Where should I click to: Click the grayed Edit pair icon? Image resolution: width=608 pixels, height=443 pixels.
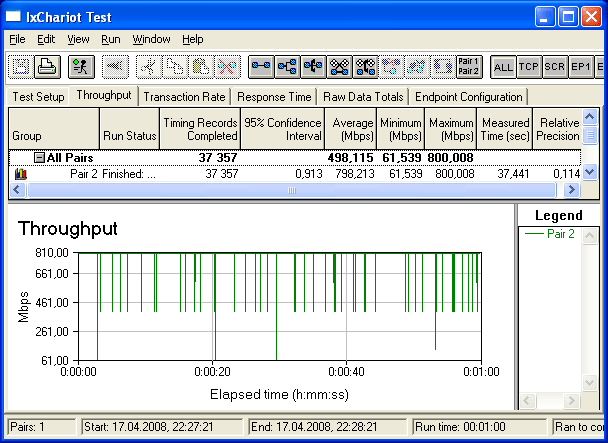coord(417,67)
